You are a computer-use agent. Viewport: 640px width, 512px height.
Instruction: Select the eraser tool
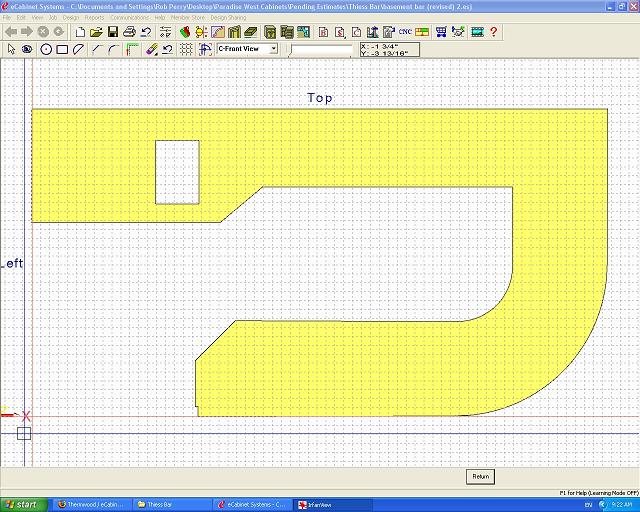click(151, 49)
